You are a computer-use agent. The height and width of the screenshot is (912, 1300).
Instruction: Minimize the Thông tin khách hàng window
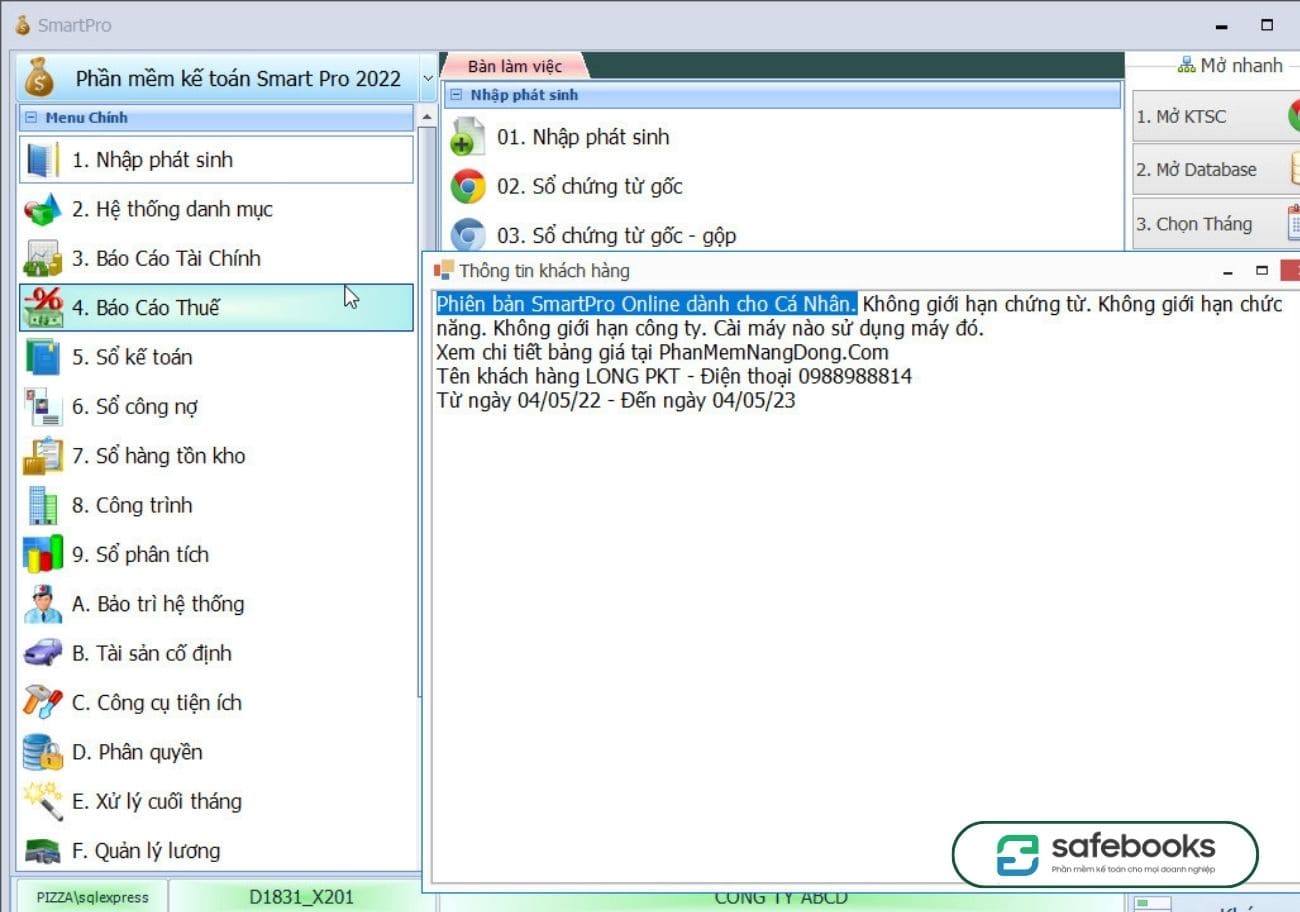tap(1229, 271)
